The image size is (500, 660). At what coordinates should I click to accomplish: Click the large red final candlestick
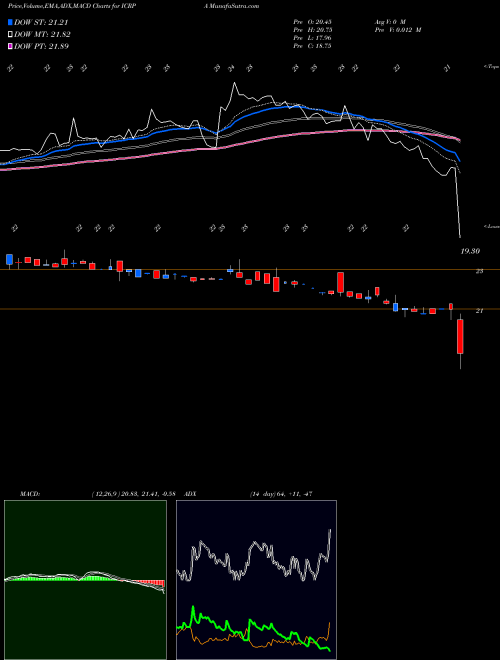click(x=460, y=337)
